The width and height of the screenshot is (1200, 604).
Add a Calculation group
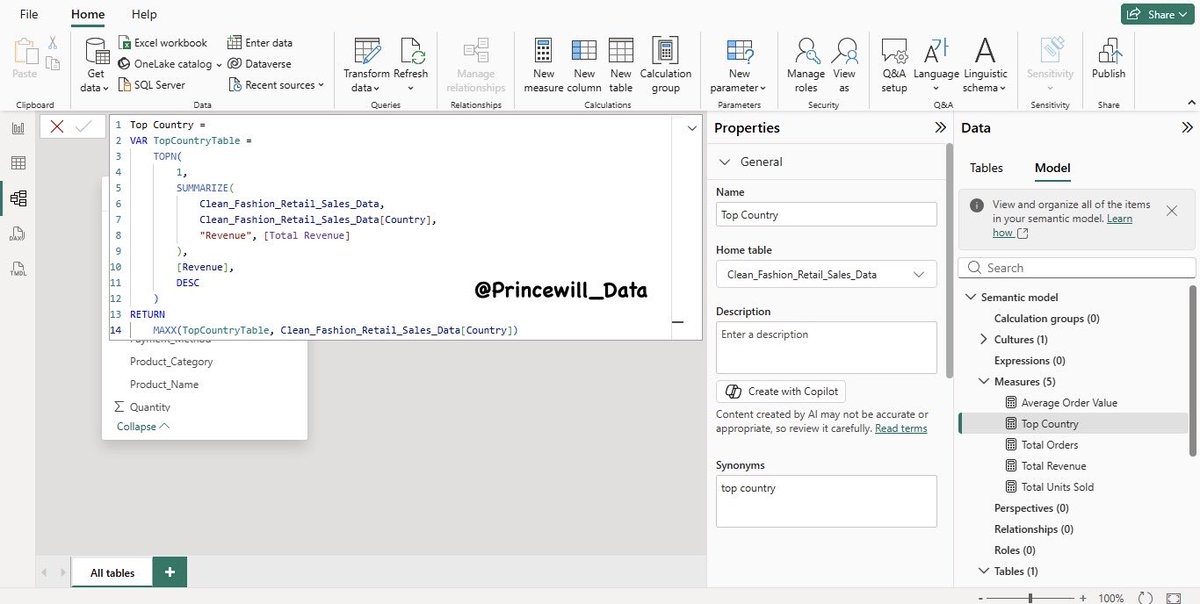point(665,65)
